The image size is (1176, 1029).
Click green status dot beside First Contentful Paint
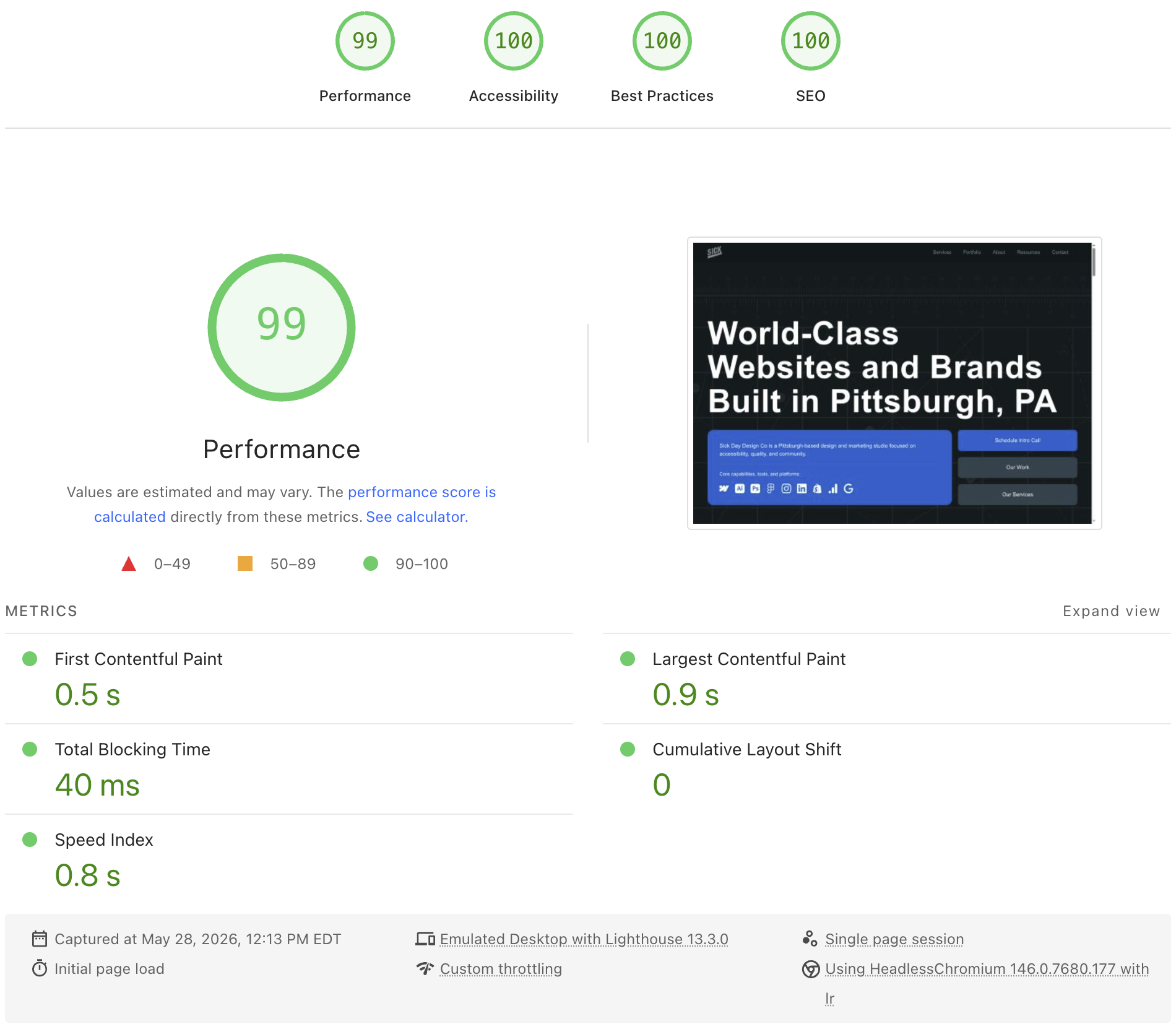pyautogui.click(x=30, y=659)
